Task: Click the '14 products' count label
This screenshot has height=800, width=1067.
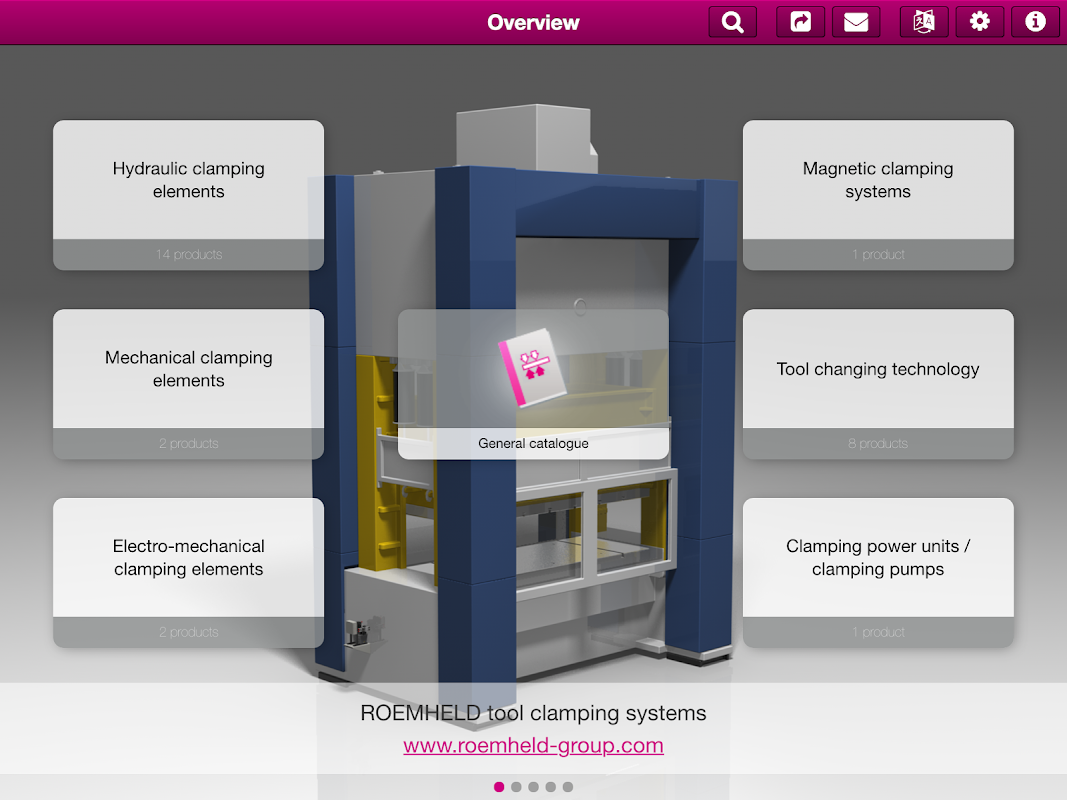Action: (x=188, y=254)
